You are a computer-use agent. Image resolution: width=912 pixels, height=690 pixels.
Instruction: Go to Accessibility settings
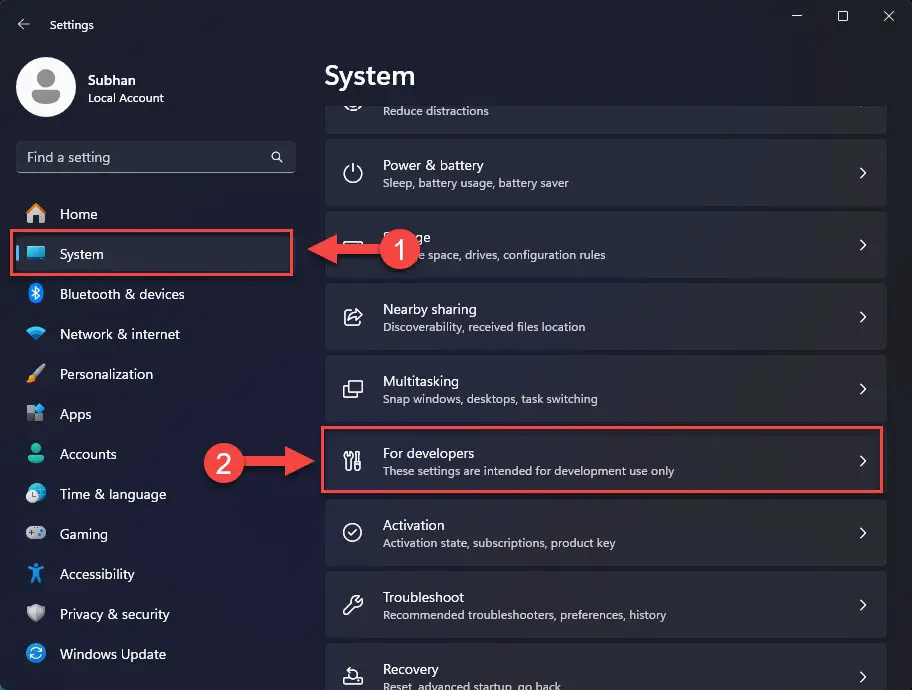tap(155, 574)
